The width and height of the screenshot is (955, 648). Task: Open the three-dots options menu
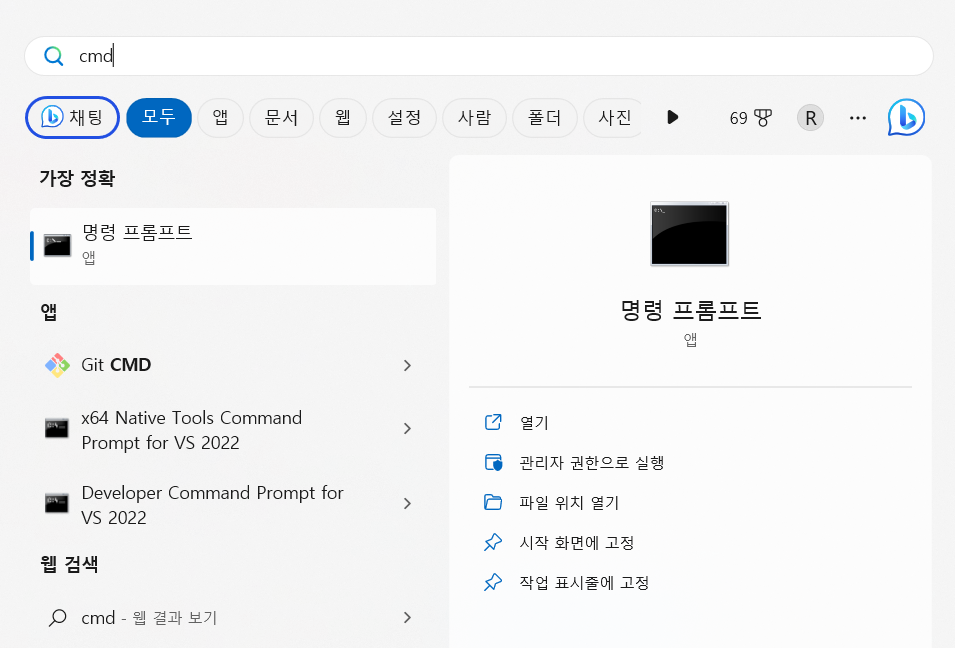[858, 118]
